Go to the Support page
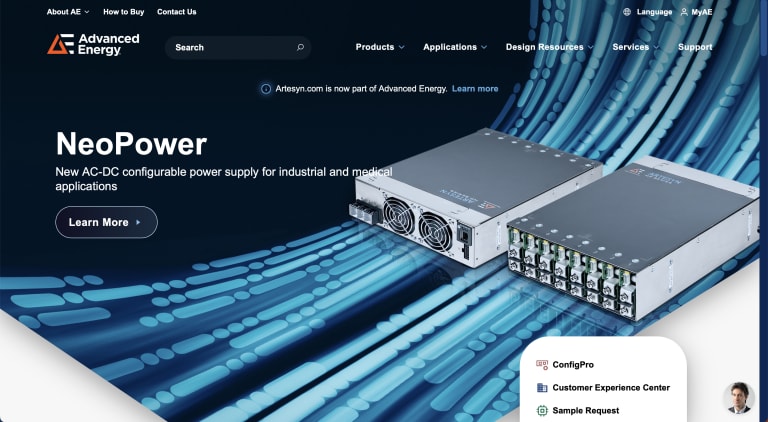Screen dimensions: 768x422 (x=695, y=47)
